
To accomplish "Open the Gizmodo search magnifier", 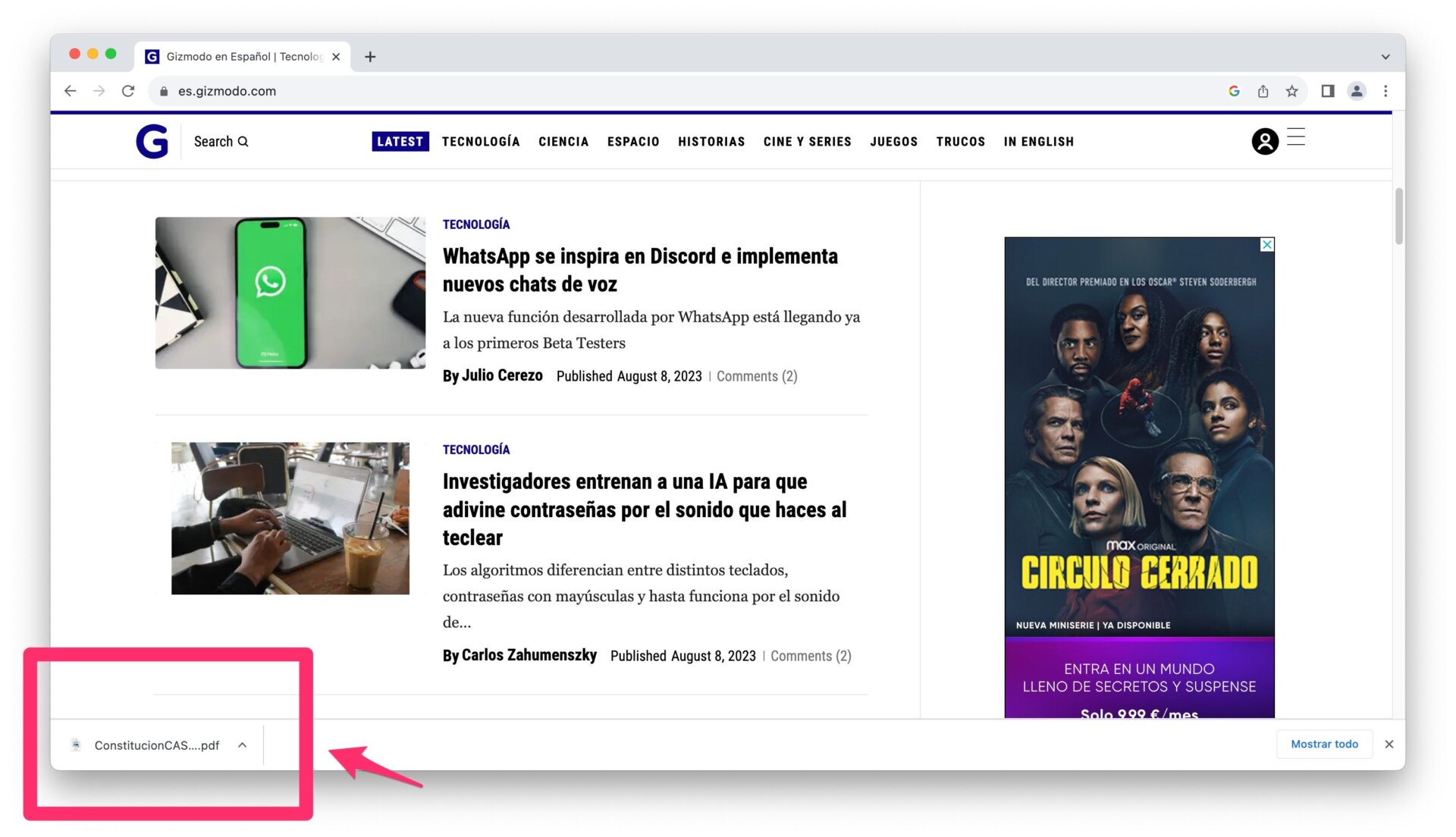I will pyautogui.click(x=243, y=141).
